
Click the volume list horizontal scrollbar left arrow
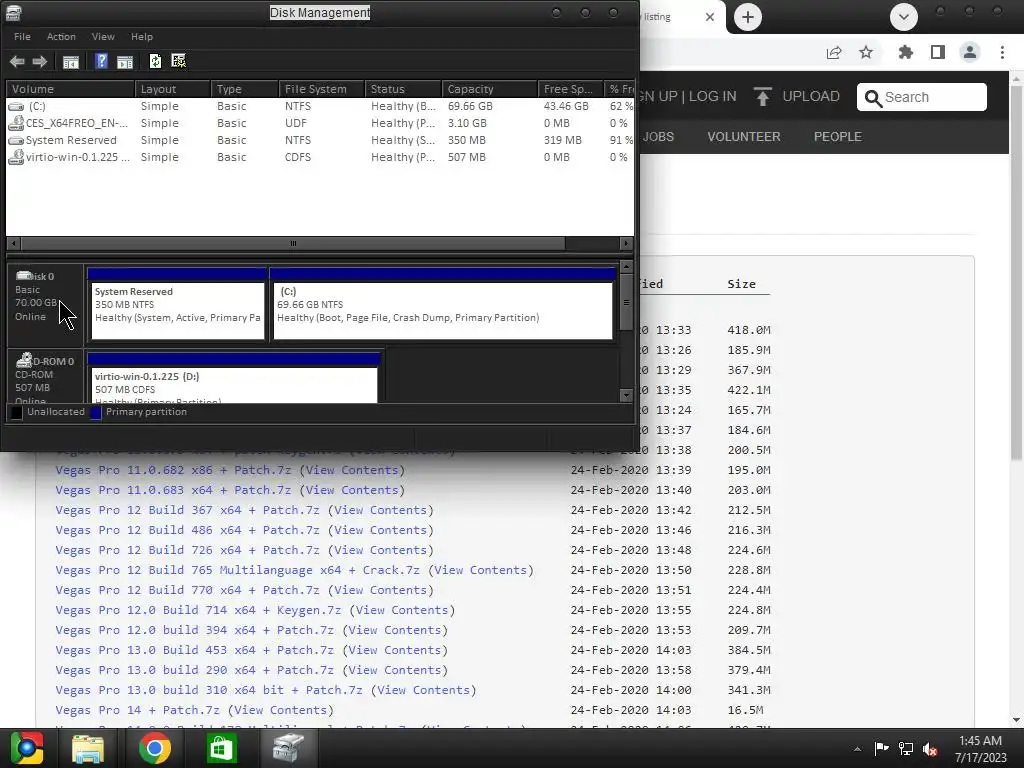[x=14, y=244]
